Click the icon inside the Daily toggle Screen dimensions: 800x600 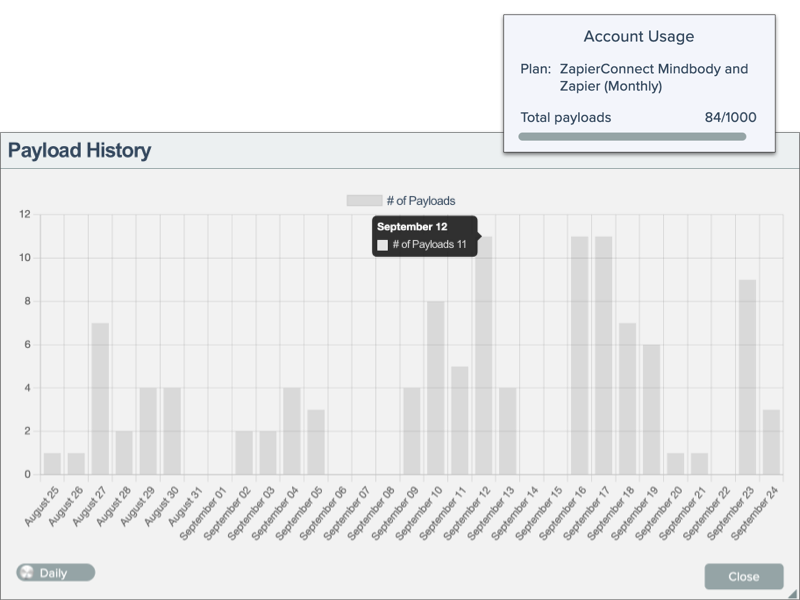click(26, 573)
